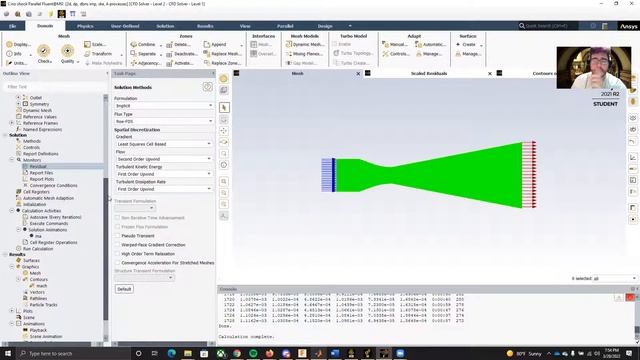Open zone Adjacency tool
Screen dimensions: 640x360
coord(145,63)
